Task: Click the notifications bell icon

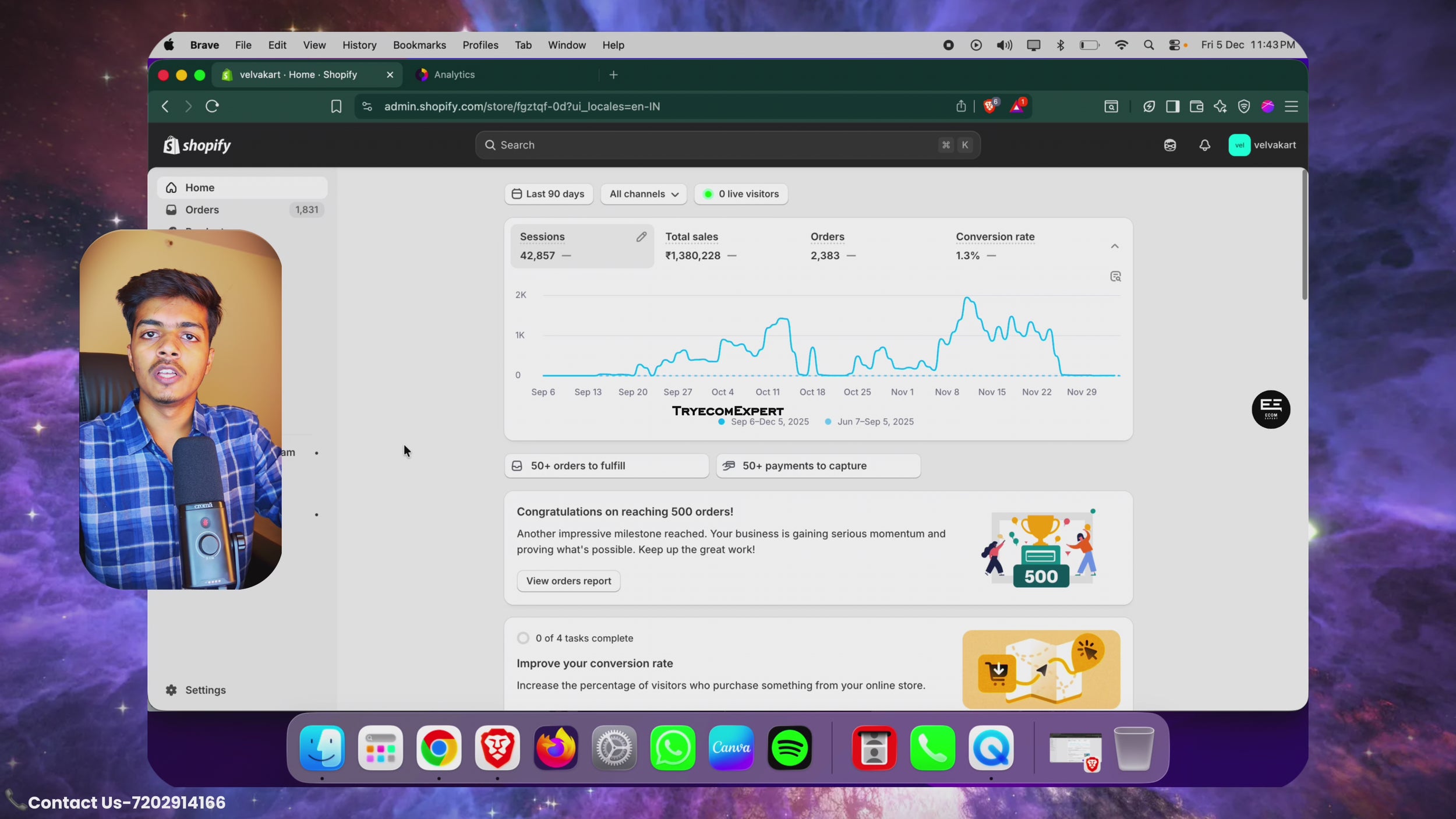Action: (x=1204, y=145)
